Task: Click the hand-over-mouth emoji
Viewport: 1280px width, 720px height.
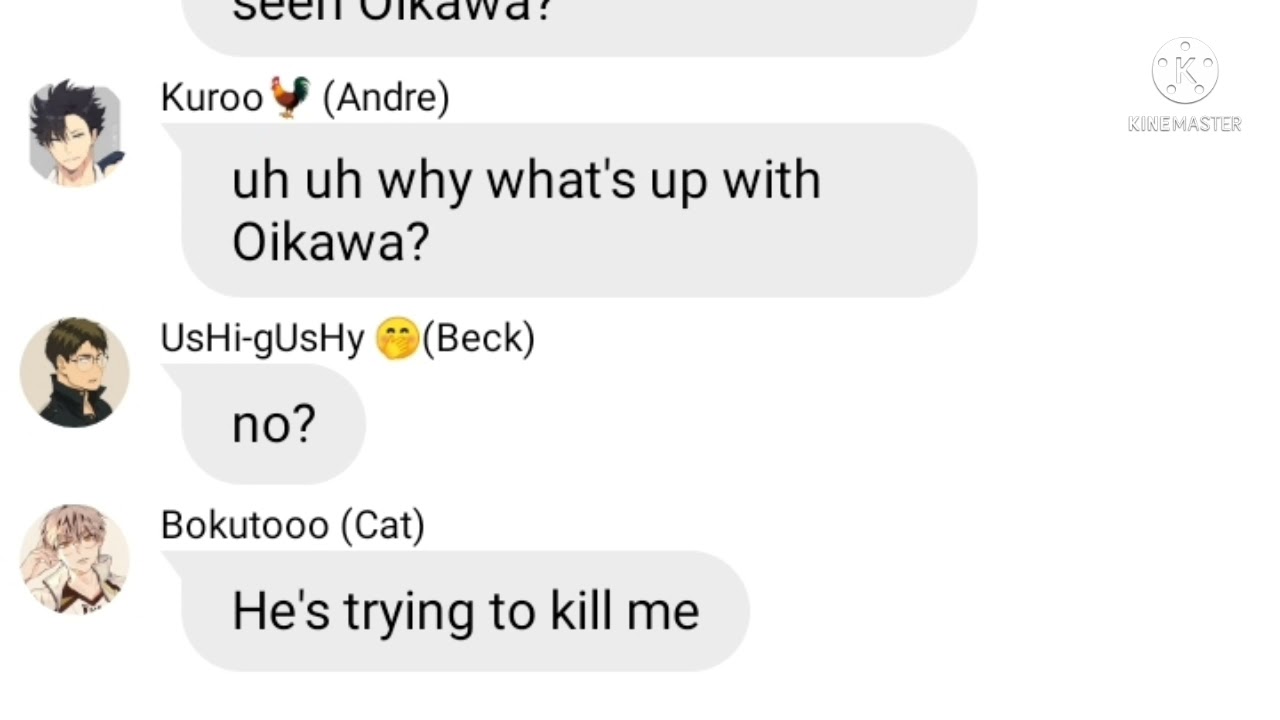Action: (x=396, y=339)
